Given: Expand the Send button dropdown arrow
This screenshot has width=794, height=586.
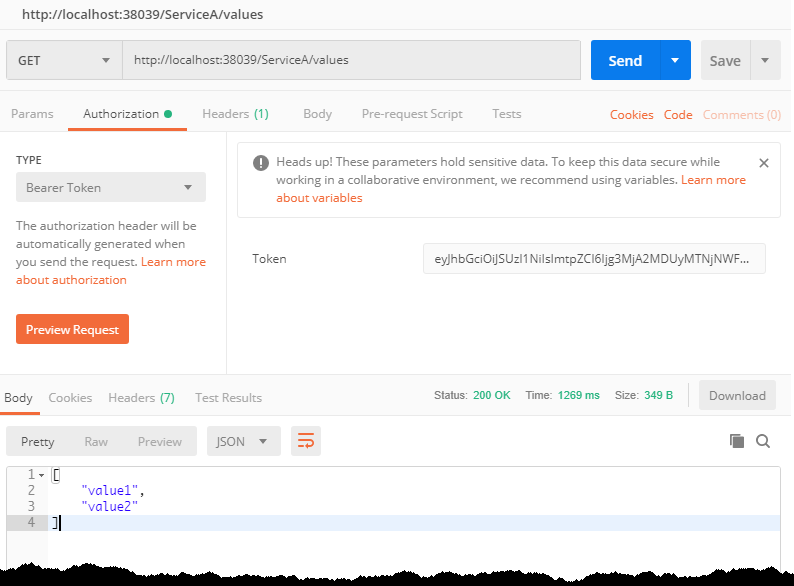Looking at the screenshot, I should click(675, 60).
